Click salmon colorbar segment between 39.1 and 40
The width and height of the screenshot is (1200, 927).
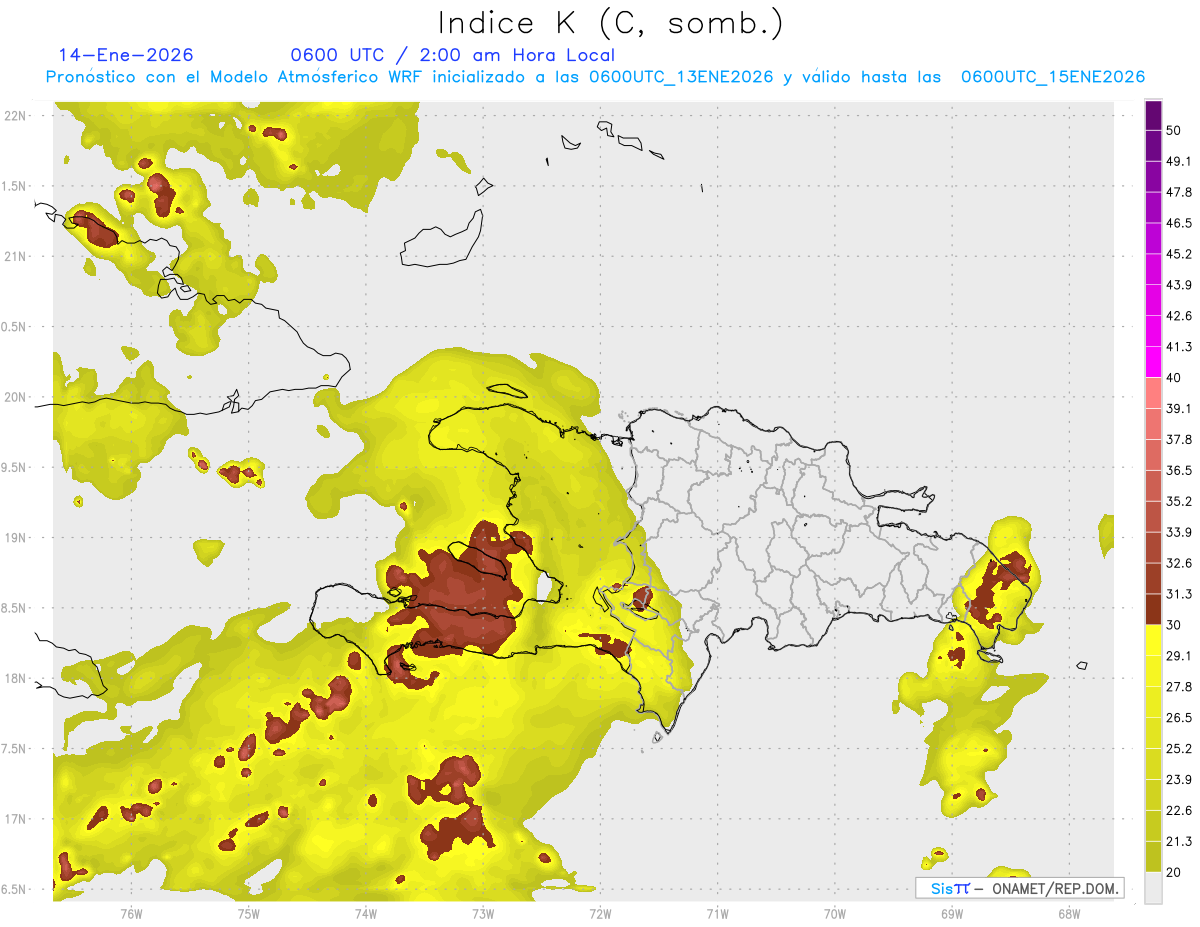coord(1153,393)
